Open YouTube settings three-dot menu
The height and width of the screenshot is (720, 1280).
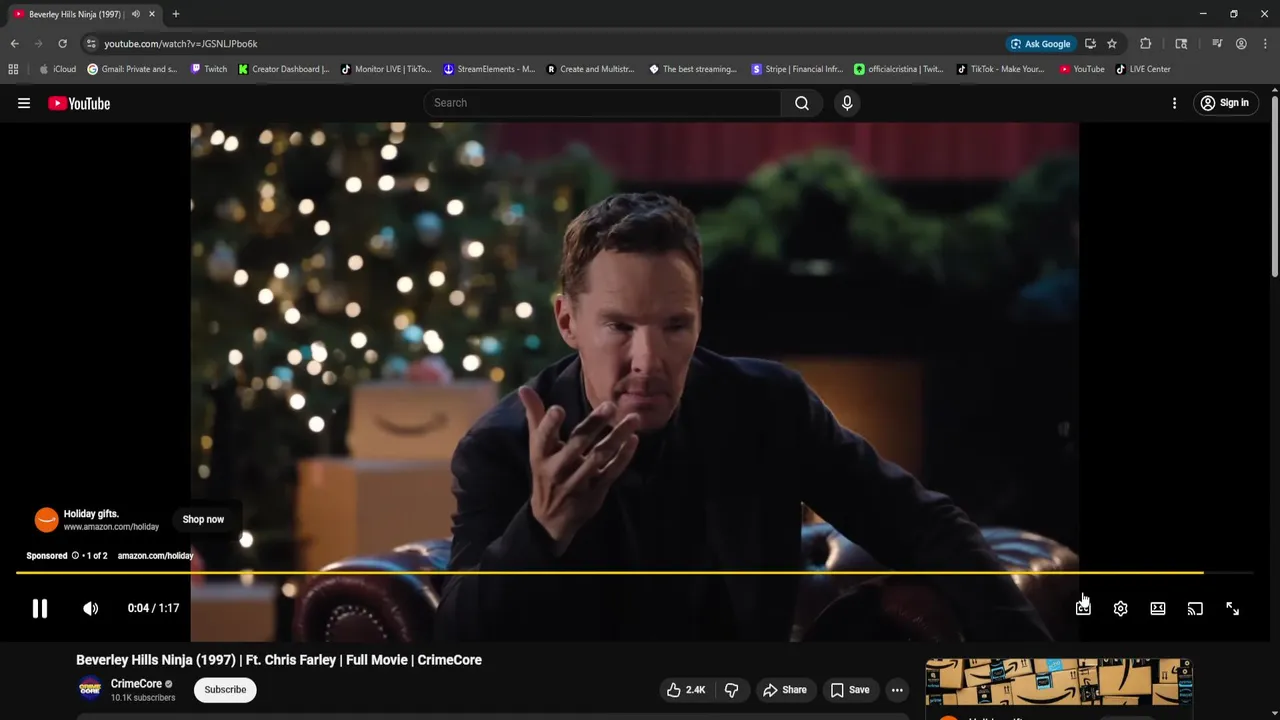point(1174,103)
